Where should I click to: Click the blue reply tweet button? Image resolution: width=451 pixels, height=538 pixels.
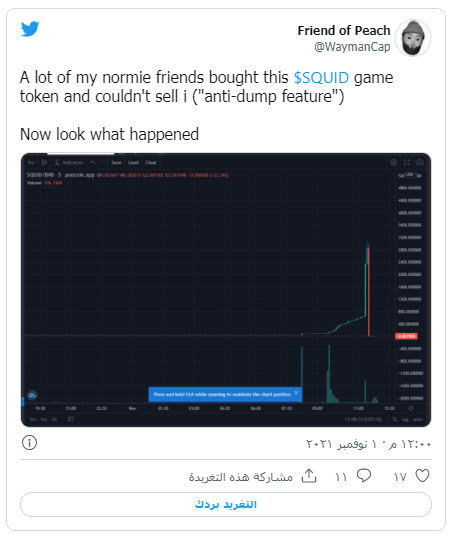(226, 504)
